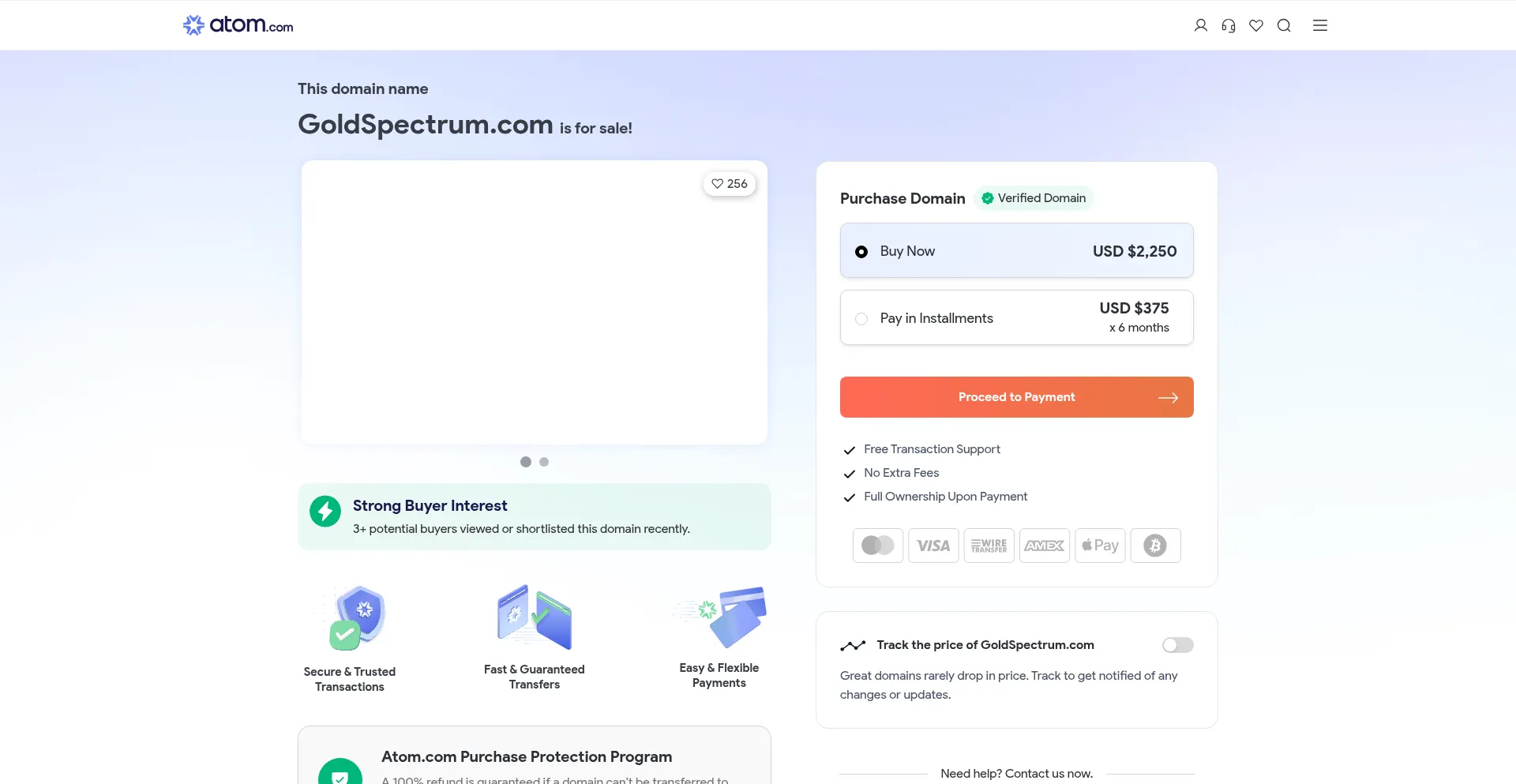Open the user account icon
1516x784 pixels.
click(x=1200, y=25)
